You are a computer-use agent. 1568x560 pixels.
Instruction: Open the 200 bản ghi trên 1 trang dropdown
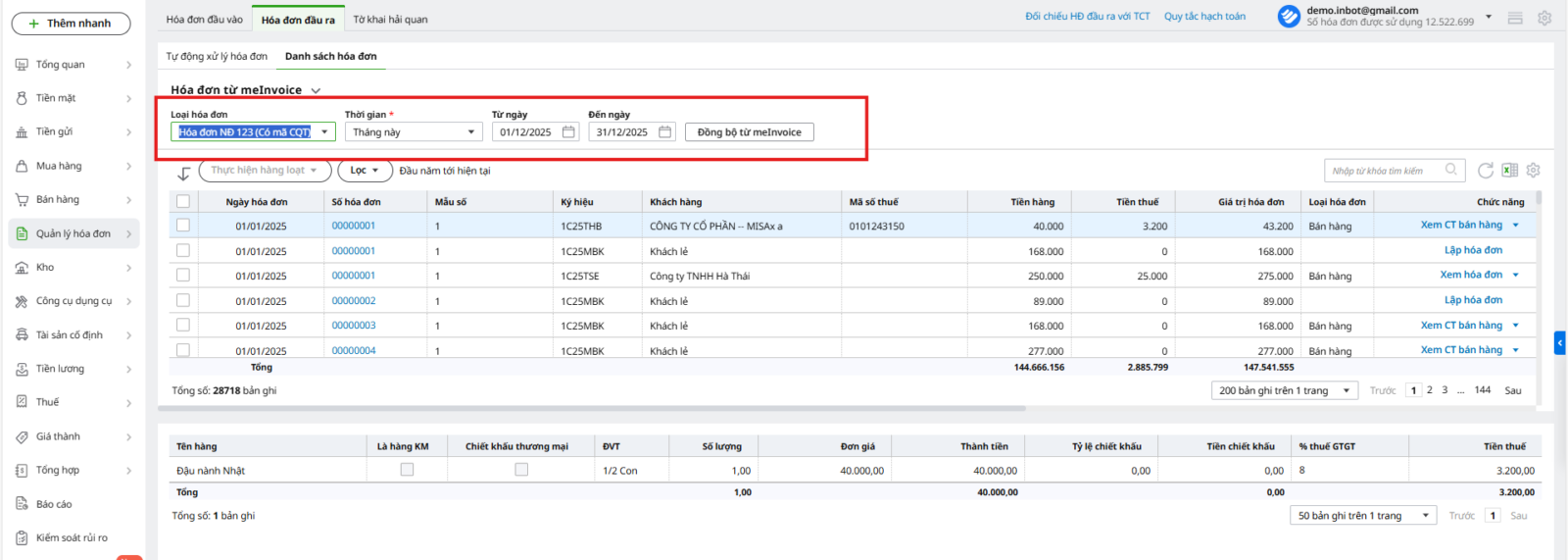tap(1346, 390)
